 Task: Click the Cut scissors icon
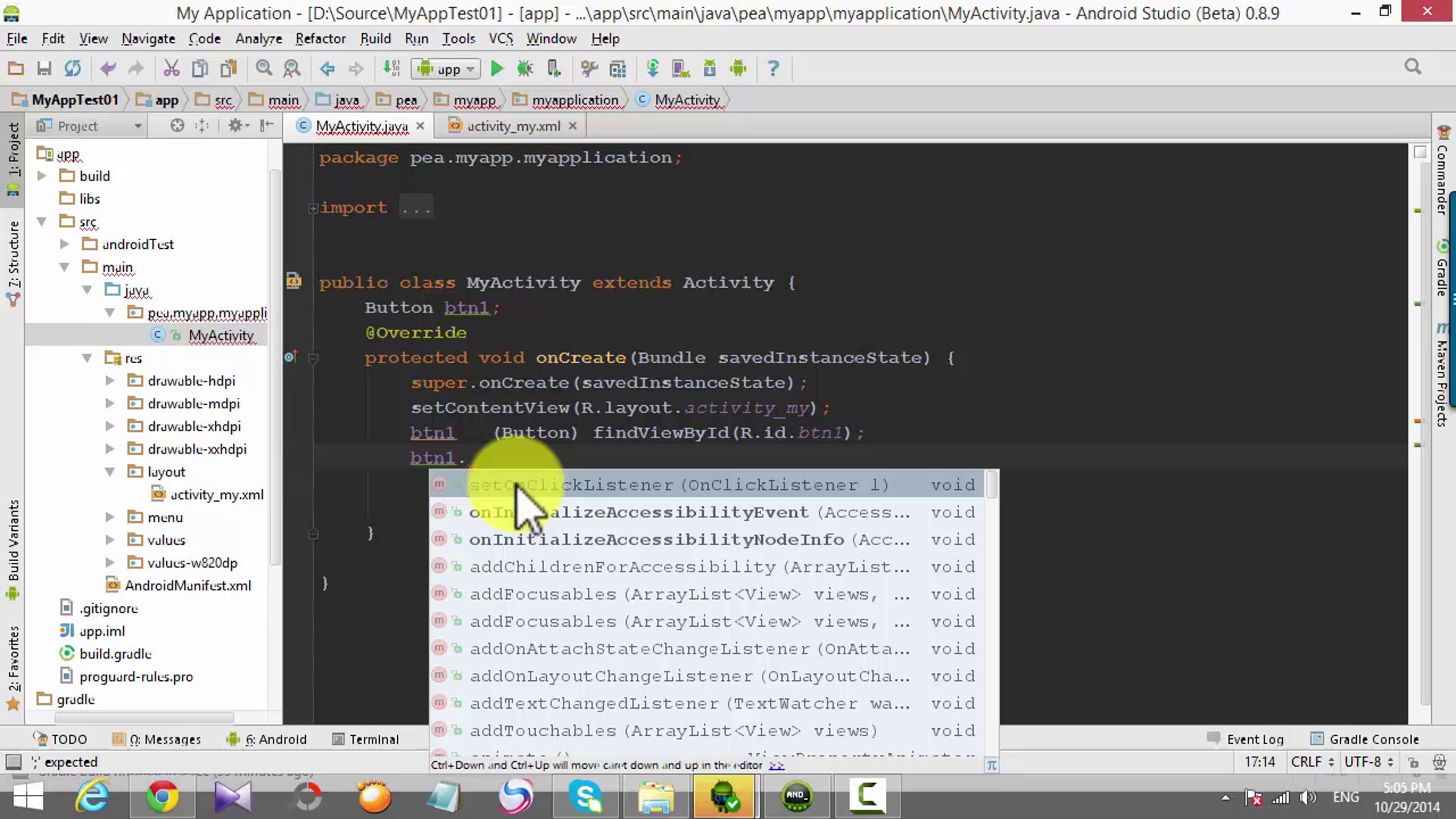point(171,69)
